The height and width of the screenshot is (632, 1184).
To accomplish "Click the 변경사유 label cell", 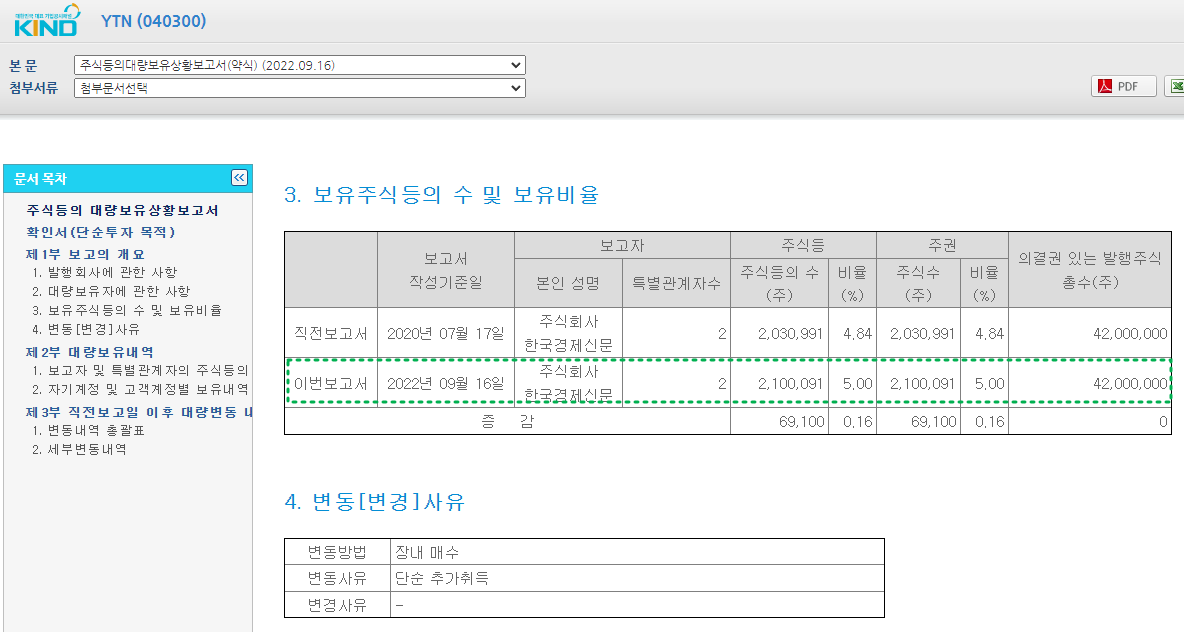I will point(337,605).
